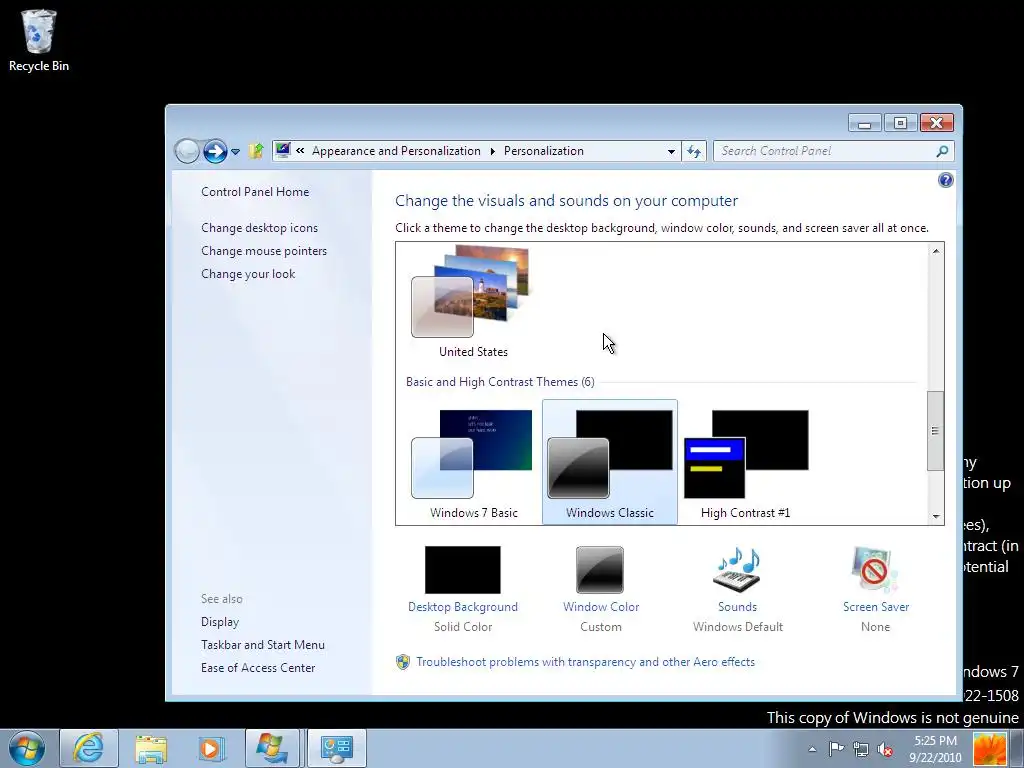Click the Desktop Background label link
The height and width of the screenshot is (768, 1024).
coord(462,607)
